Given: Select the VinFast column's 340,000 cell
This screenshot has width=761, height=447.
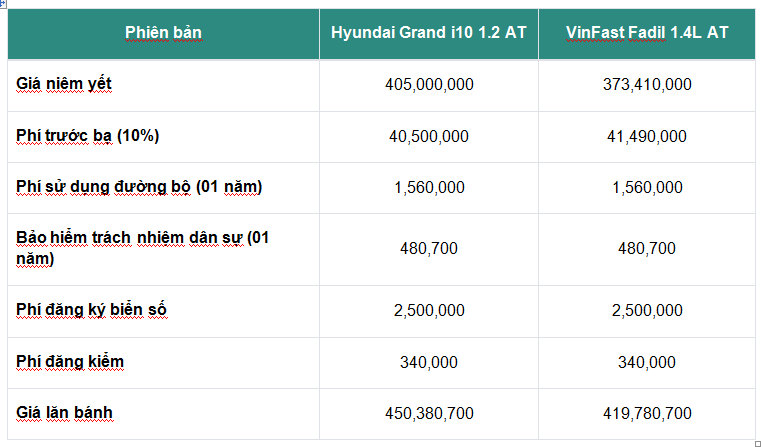Looking at the screenshot, I should [x=647, y=361].
